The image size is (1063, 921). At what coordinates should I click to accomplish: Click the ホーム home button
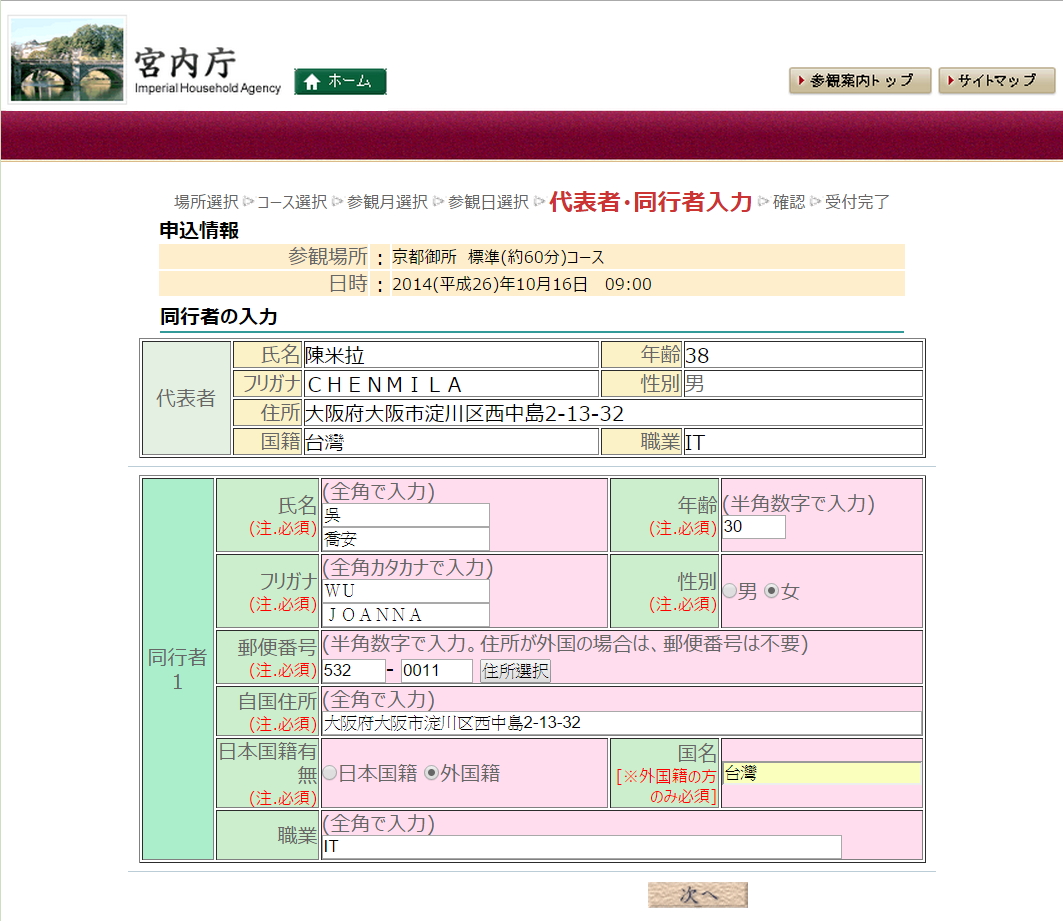(x=340, y=82)
